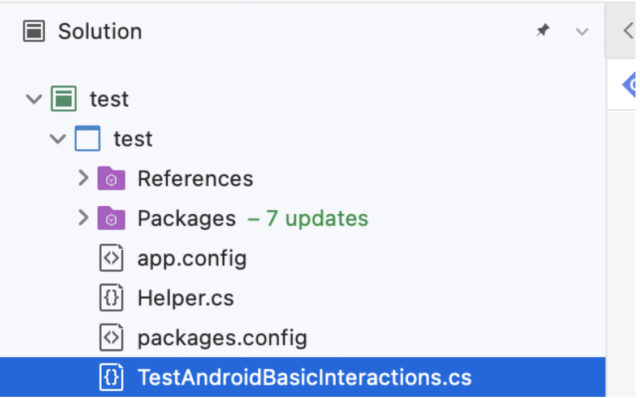The width and height of the screenshot is (640, 398).
Task: Click the purple References folder icon
Action: point(111,178)
